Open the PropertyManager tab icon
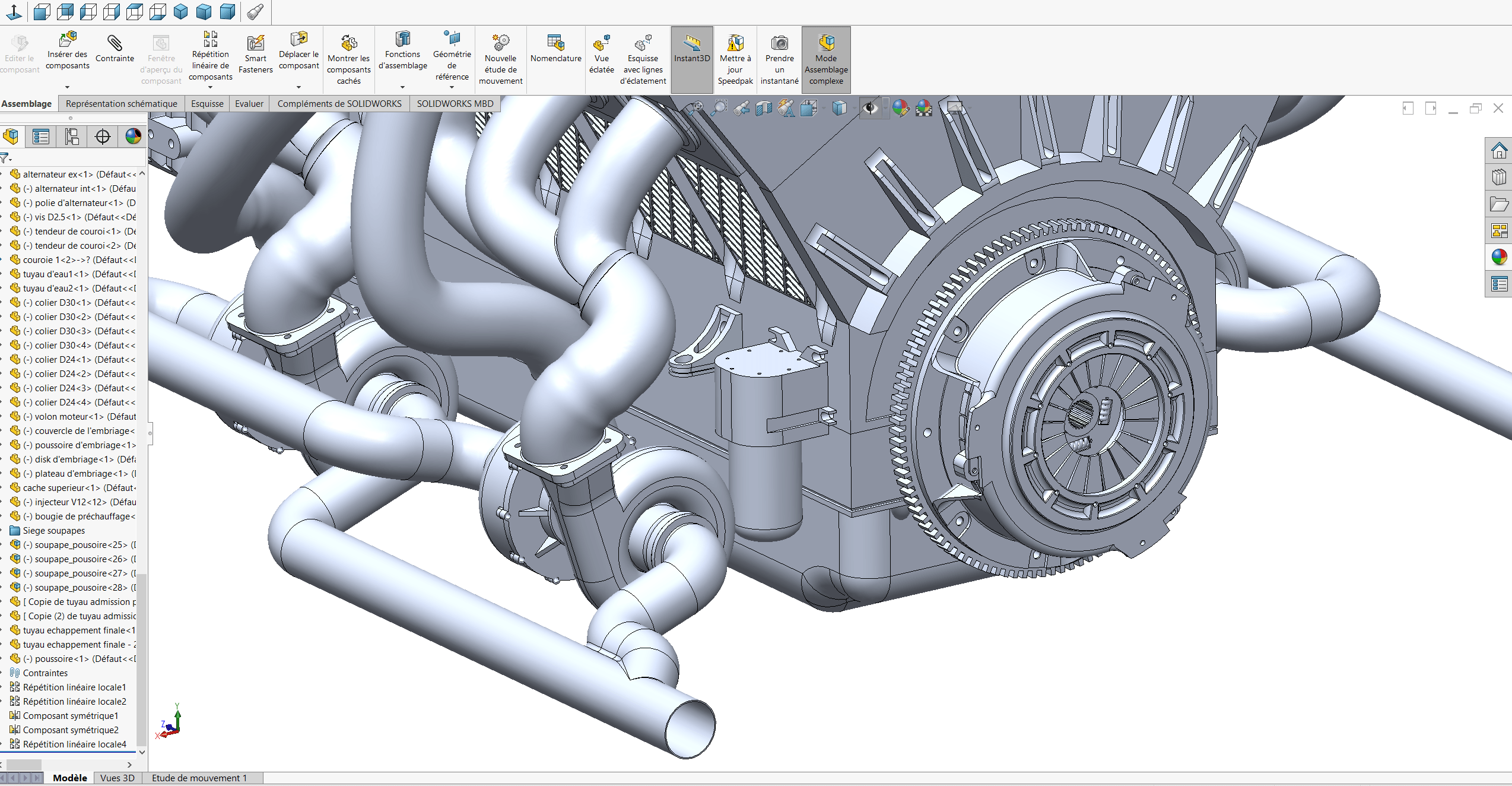The image size is (1512, 786). coord(41,137)
